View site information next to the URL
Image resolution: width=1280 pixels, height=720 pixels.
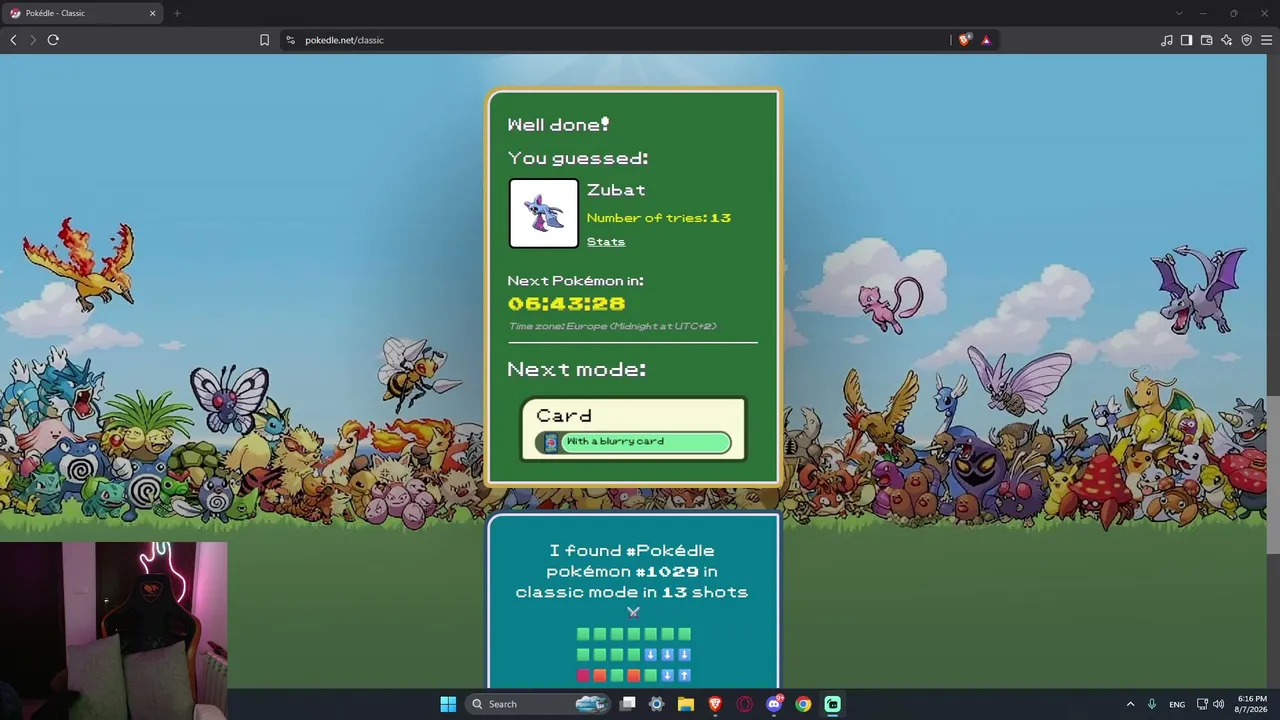[291, 40]
